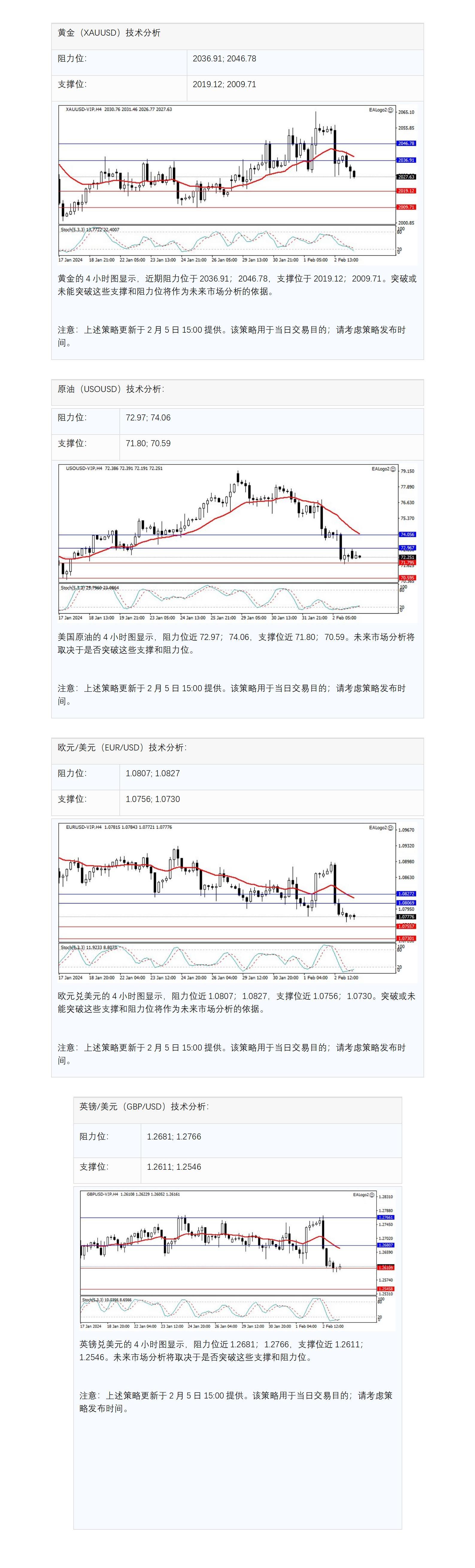Select the heading 英镑/美元（GBP/USD）技术分析
Viewport: 475px width, 1568px height.
coord(144,1107)
